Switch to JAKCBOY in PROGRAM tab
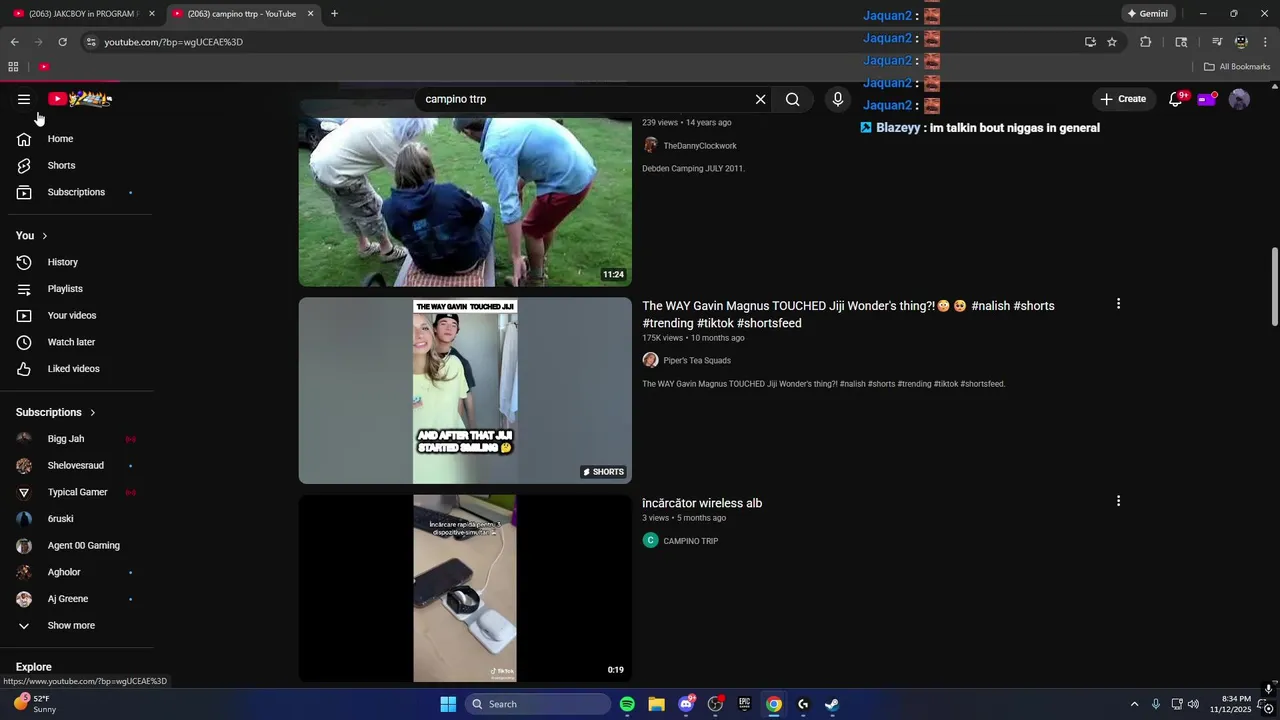The width and height of the screenshot is (1280, 720). [x=84, y=14]
